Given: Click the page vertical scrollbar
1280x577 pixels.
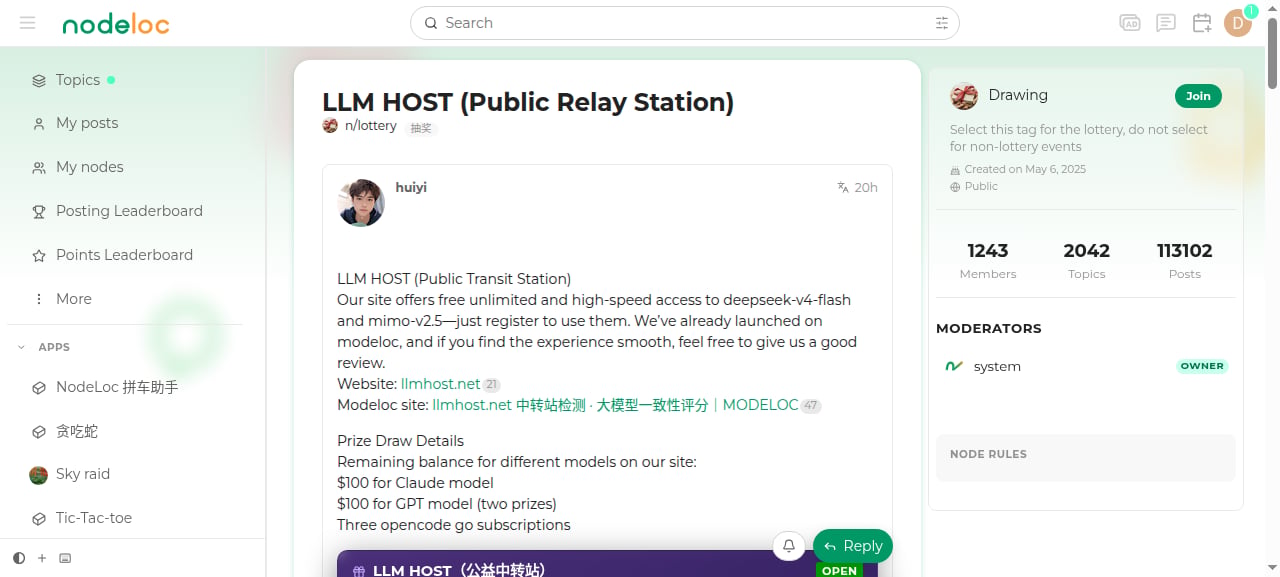Looking at the screenshot, I should [x=1272, y=52].
